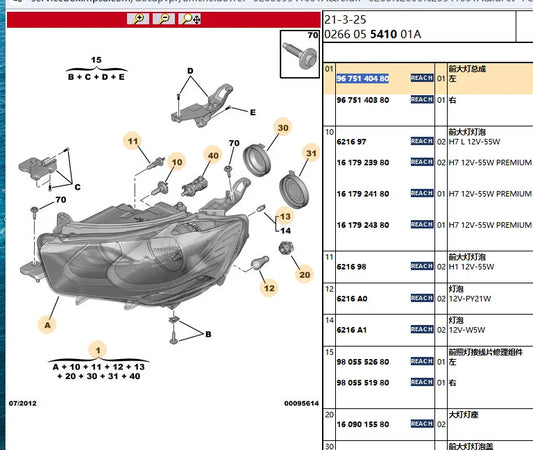This screenshot has height=450, width=533.
Task: Select callout A on the headlight diagram
Action: 47,325
